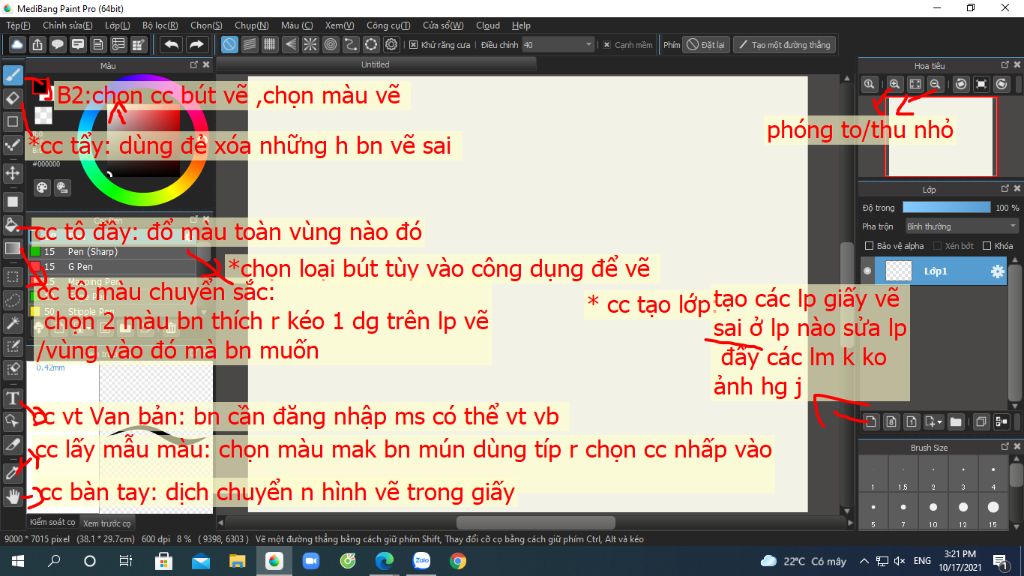This screenshot has height=576, width=1024.
Task: Click the Undo arrow
Action: click(171, 44)
